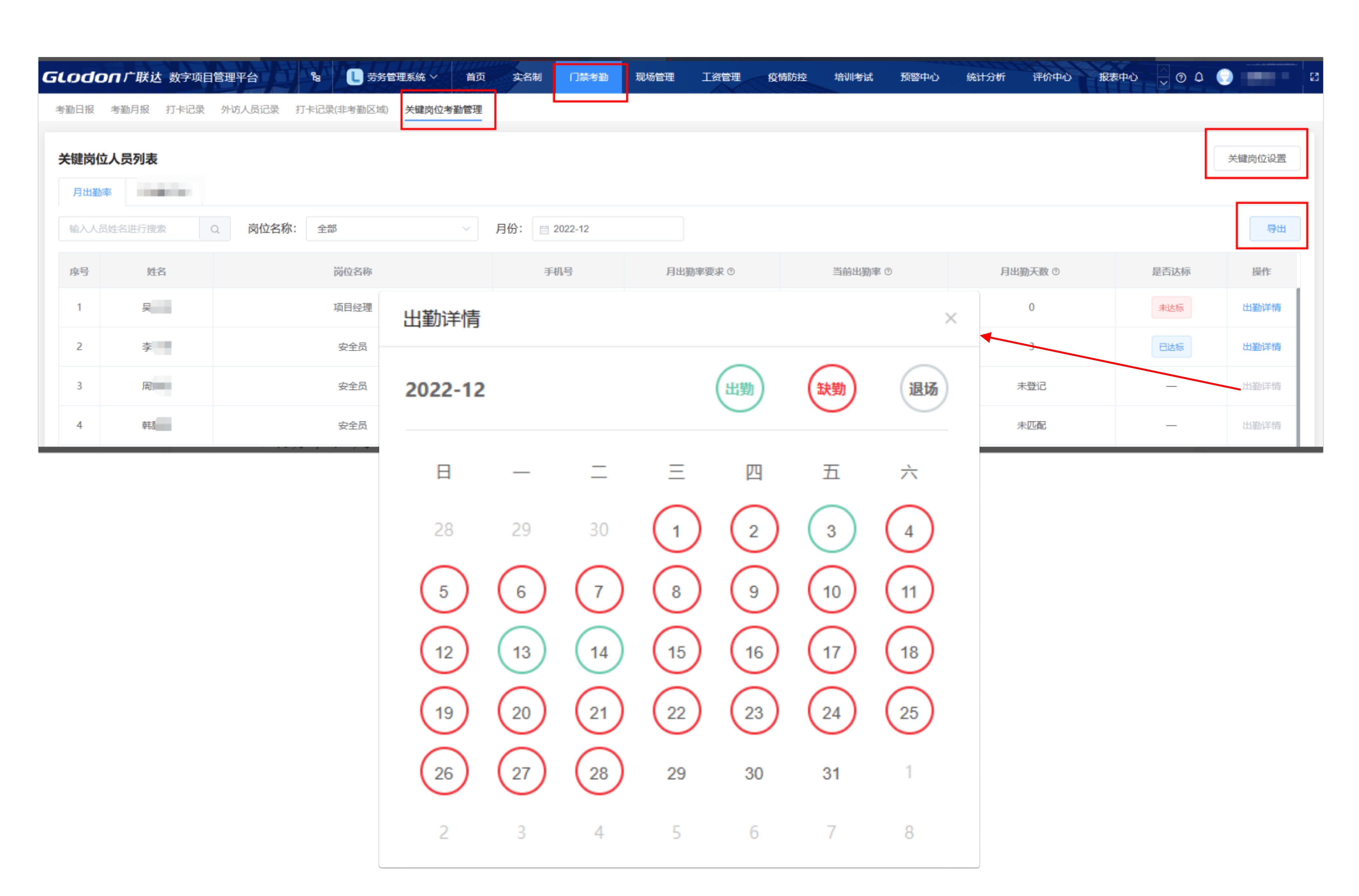Click the organization tree icon in header

tap(315, 77)
